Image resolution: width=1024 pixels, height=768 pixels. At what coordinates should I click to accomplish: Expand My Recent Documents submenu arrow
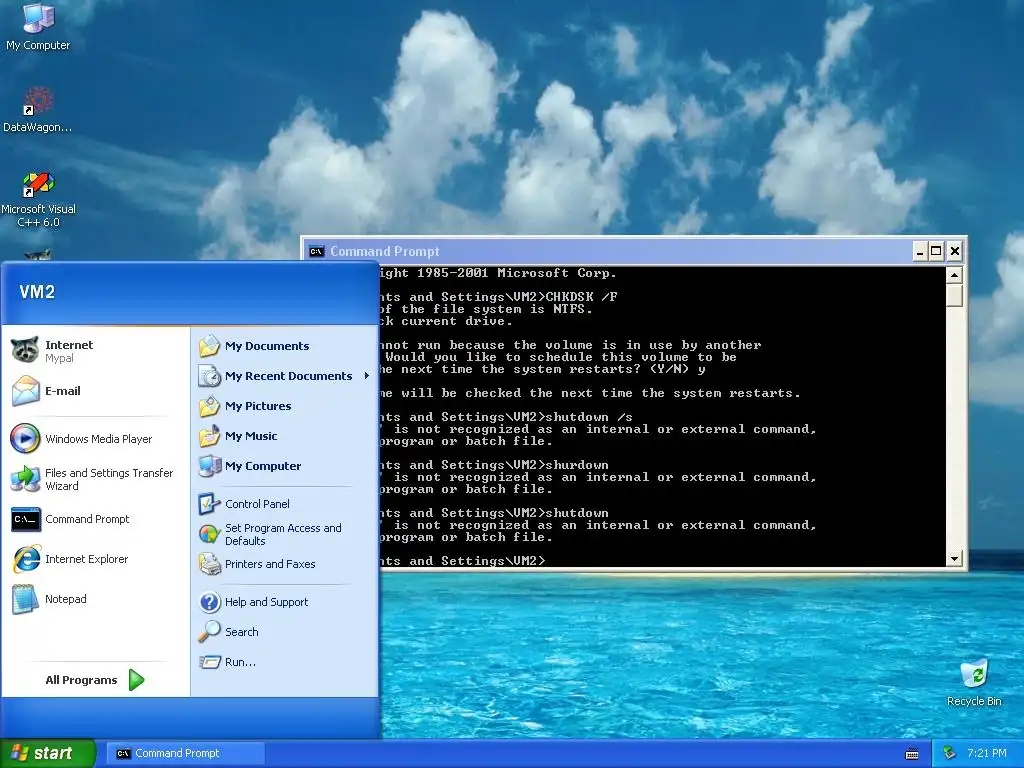pos(366,376)
